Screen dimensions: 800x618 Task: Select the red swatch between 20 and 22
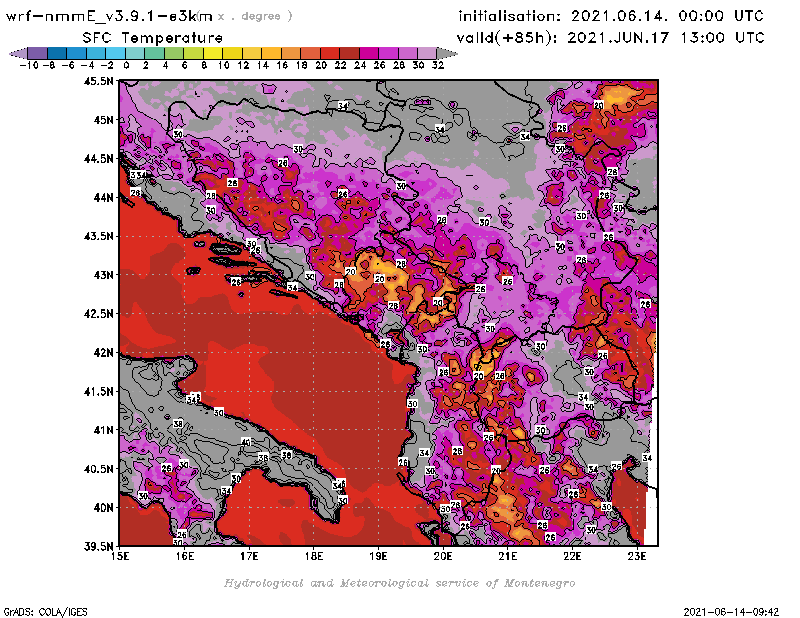pyautogui.click(x=329, y=53)
